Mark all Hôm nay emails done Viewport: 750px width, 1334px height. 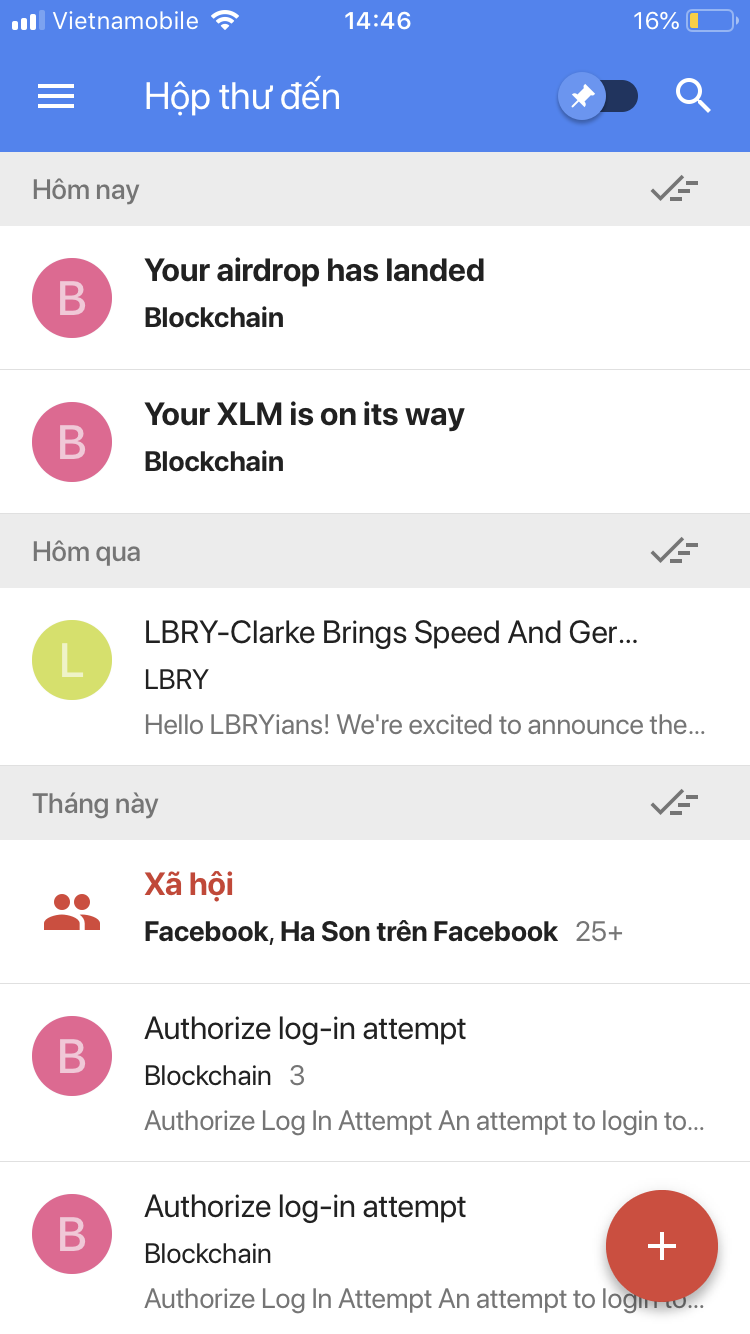674,189
